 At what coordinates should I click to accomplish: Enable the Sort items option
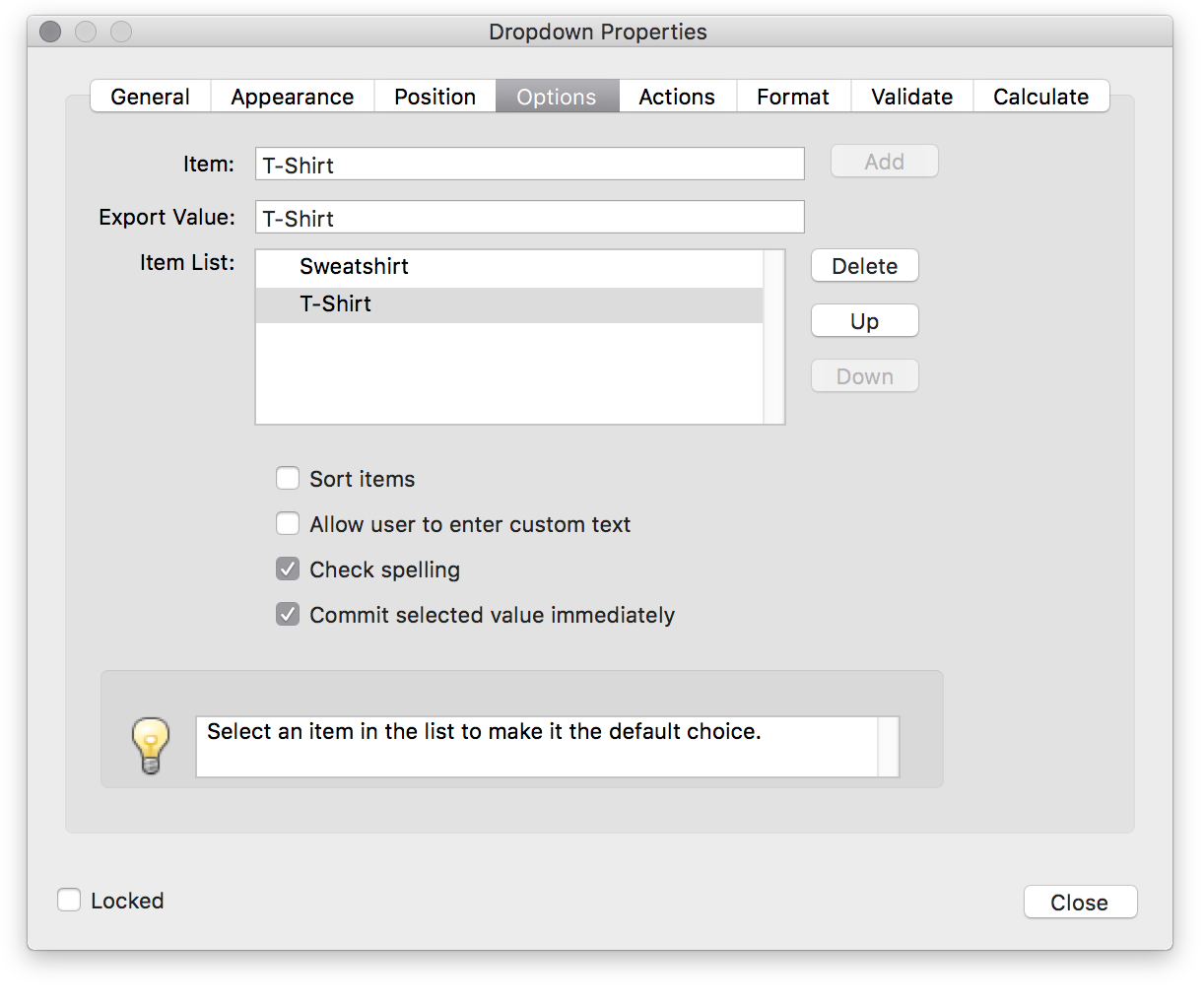pos(287,478)
